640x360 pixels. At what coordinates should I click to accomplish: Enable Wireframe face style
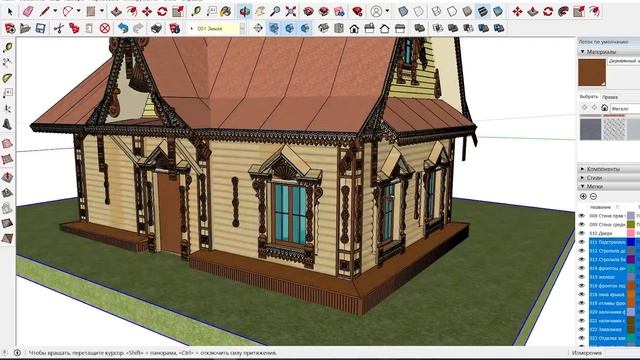pyautogui.click(x=436, y=11)
